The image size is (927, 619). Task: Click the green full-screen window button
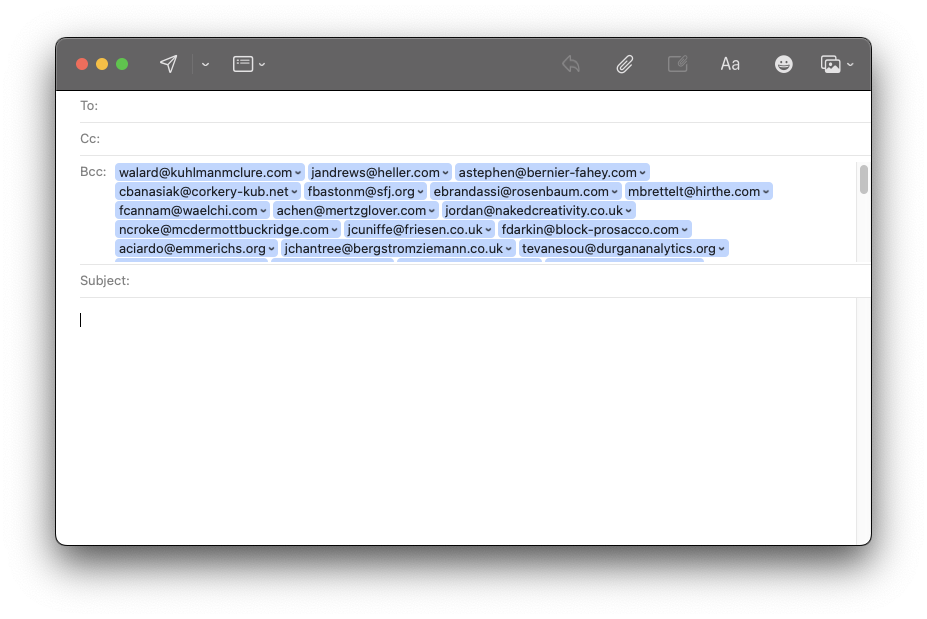point(122,64)
